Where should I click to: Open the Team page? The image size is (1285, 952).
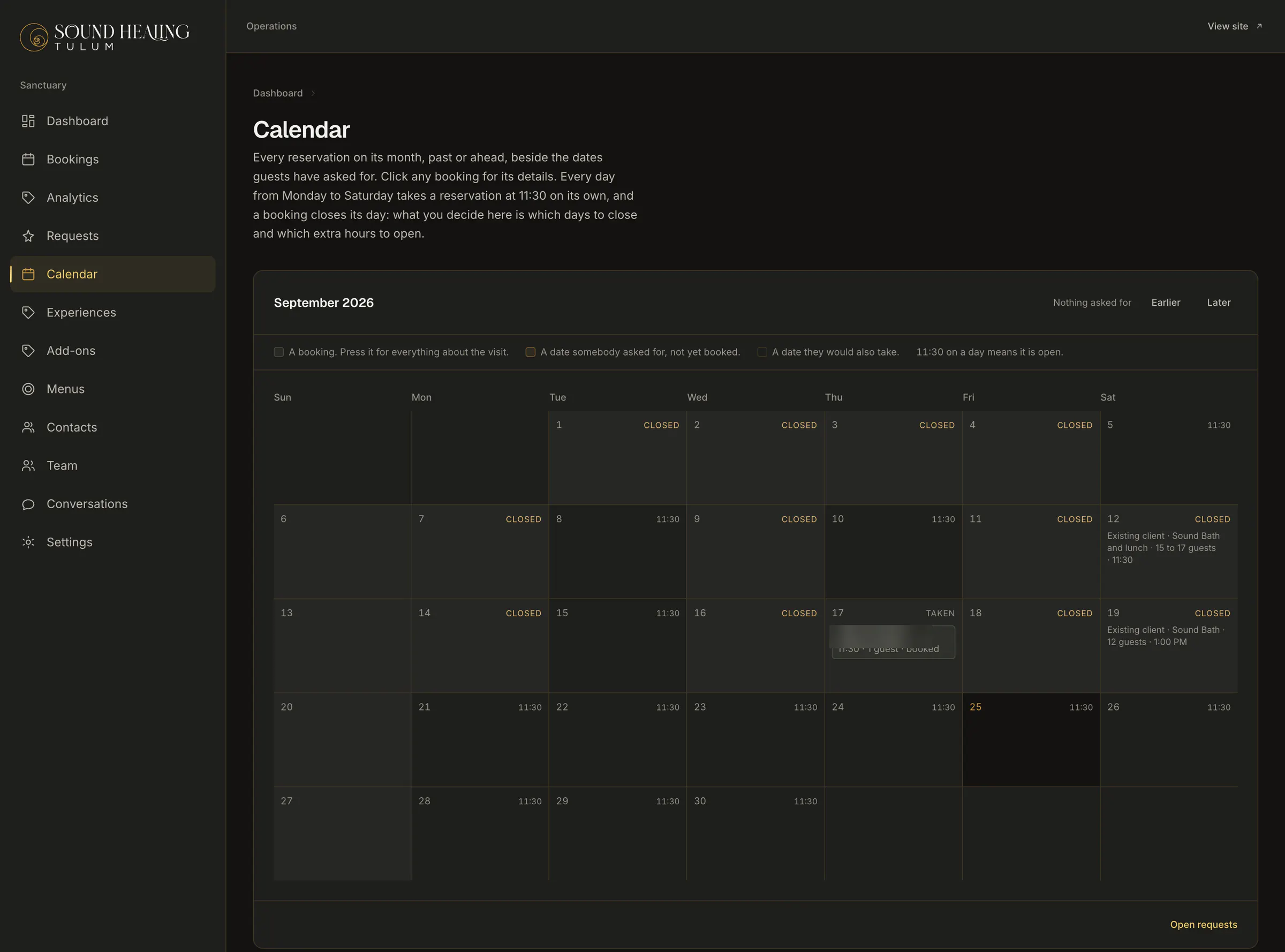[112, 466]
